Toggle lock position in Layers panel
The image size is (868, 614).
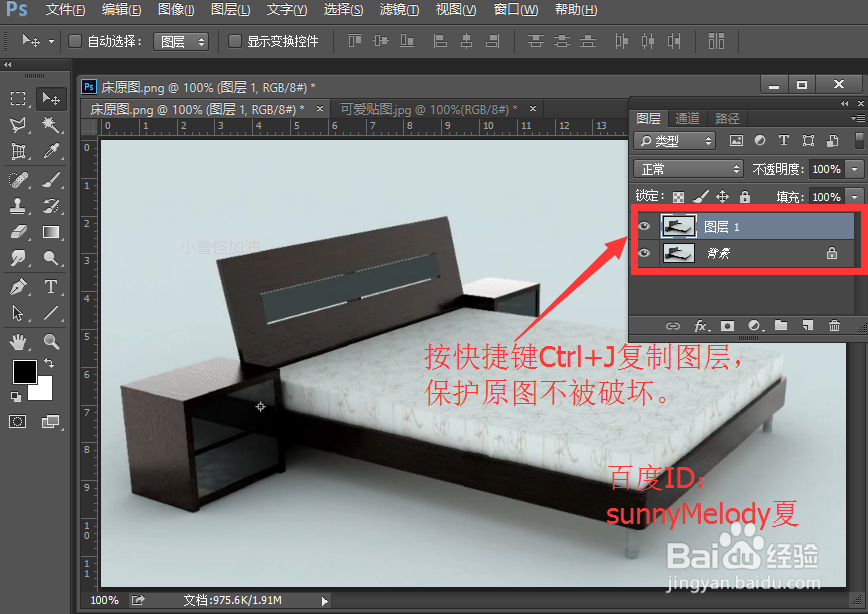[x=722, y=197]
